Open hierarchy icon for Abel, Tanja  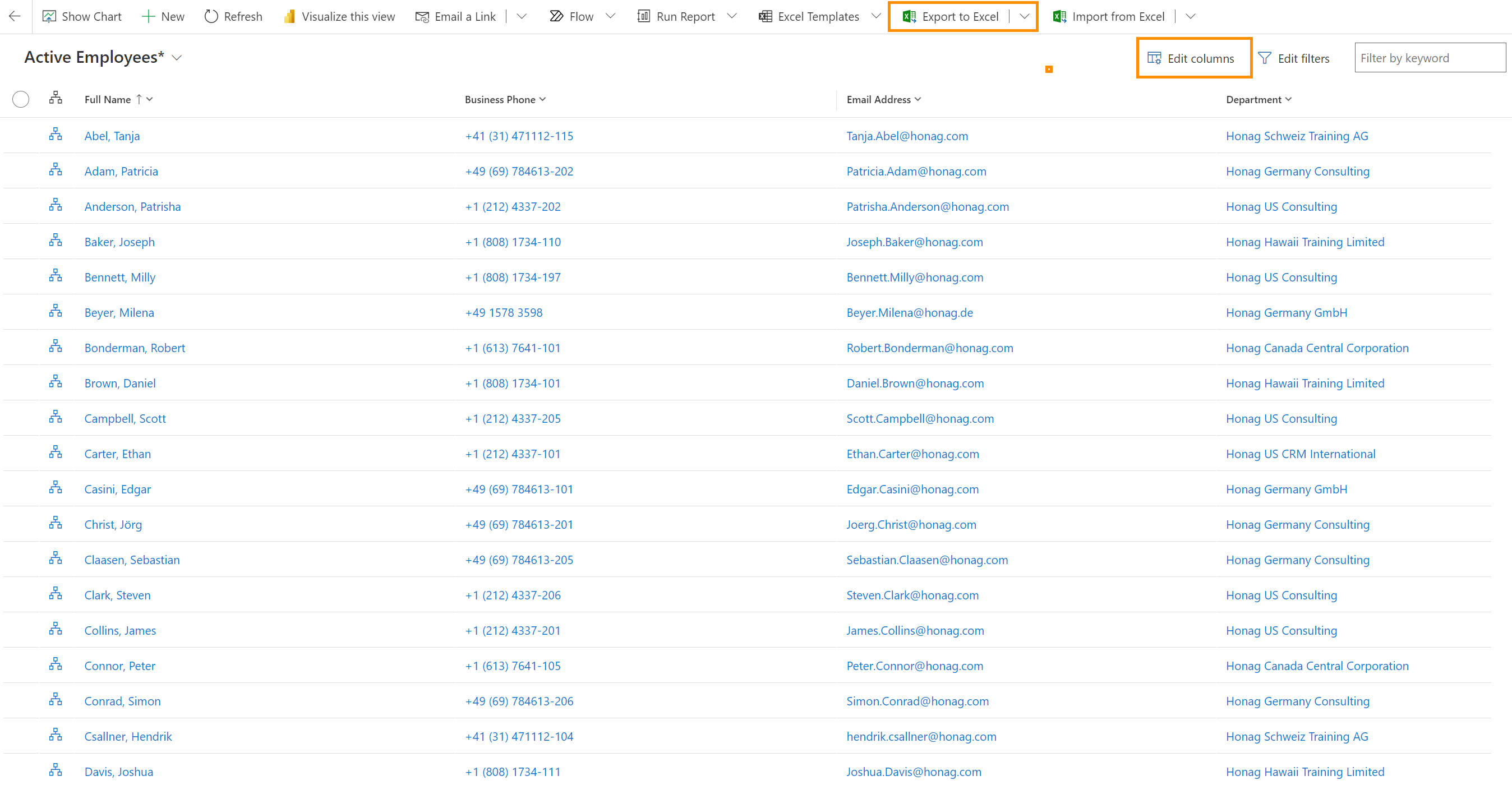tap(56, 135)
